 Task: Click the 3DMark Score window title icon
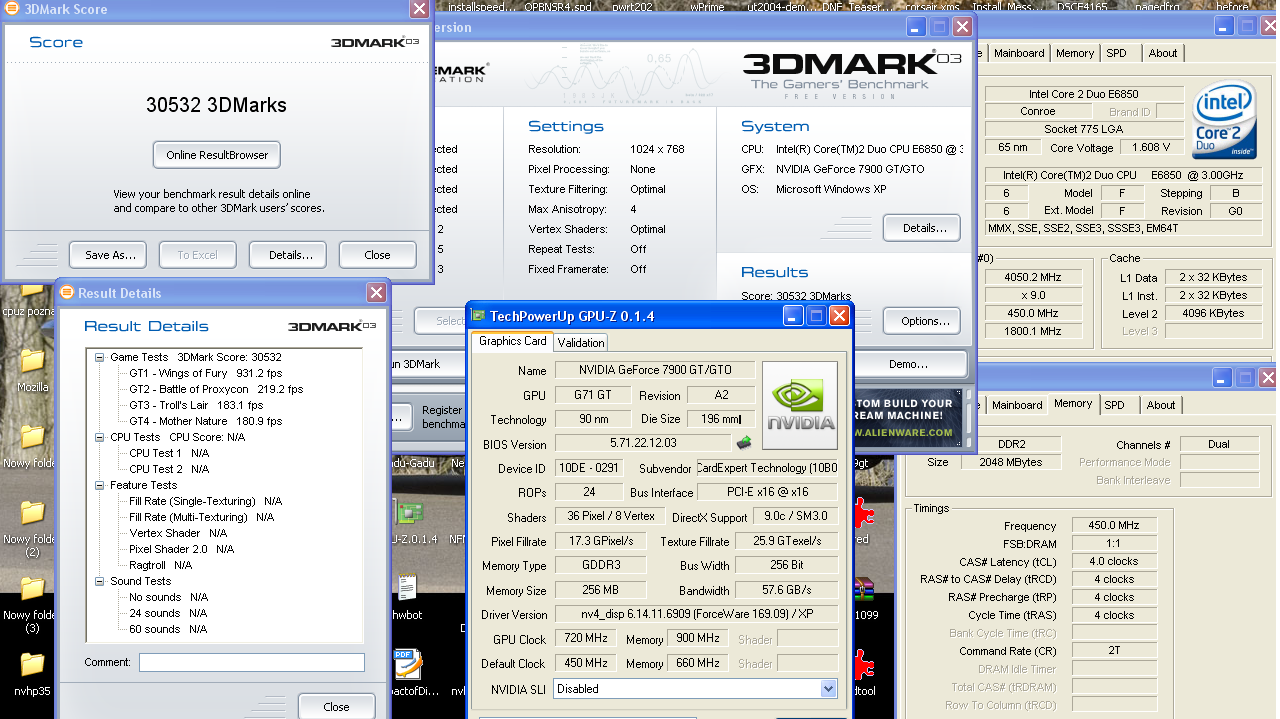(10, 9)
